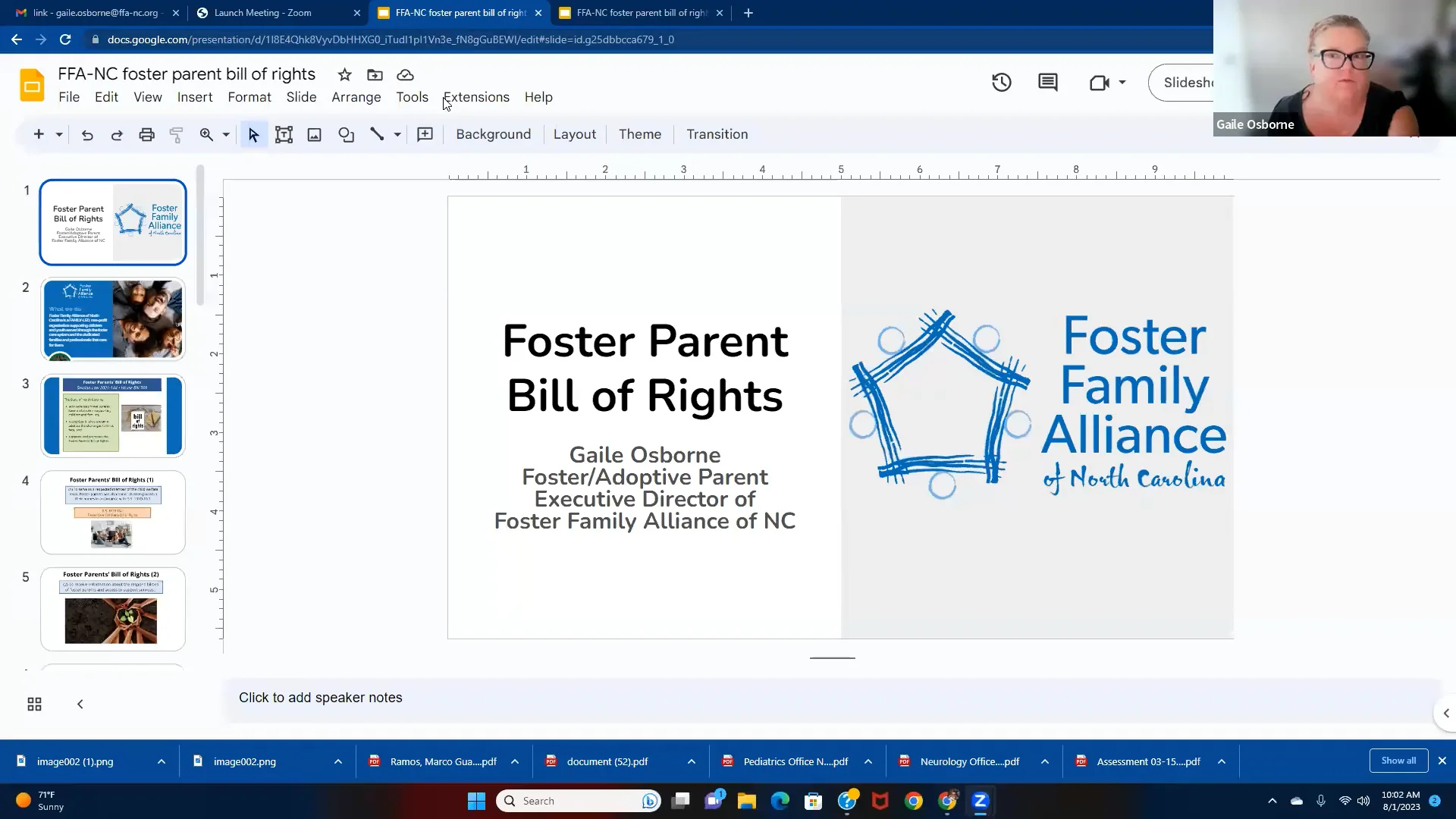Screen dimensions: 1456x819
Task: Click Show all downloads
Action: (x=1398, y=761)
